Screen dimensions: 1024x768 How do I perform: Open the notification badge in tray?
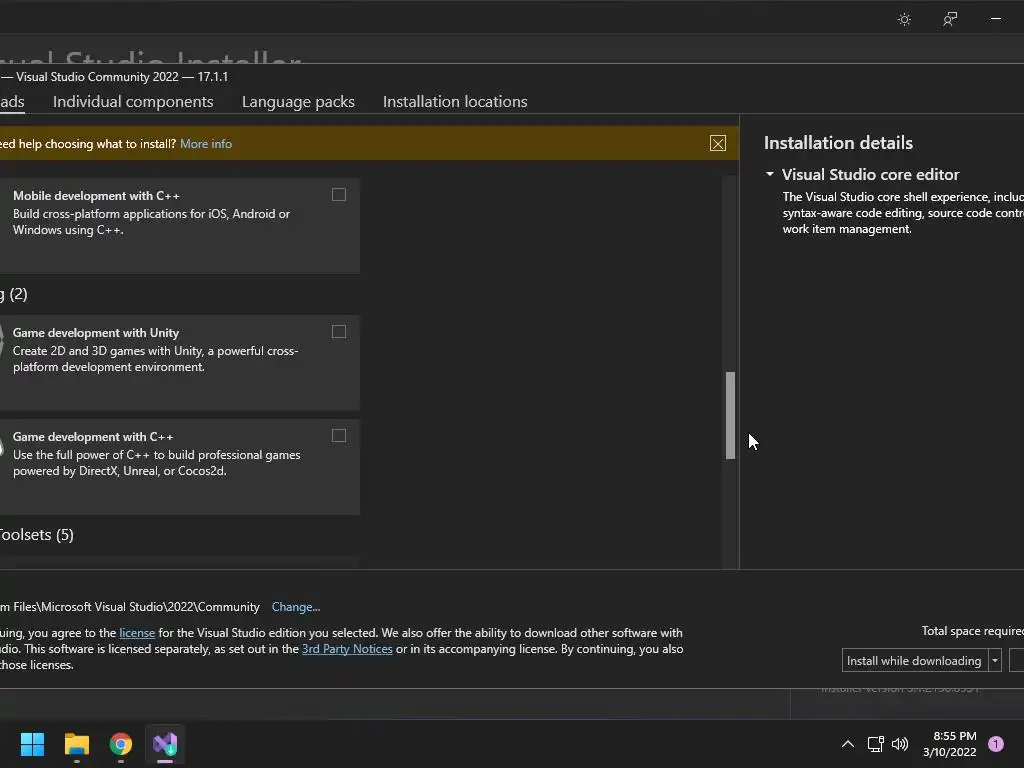click(x=996, y=744)
